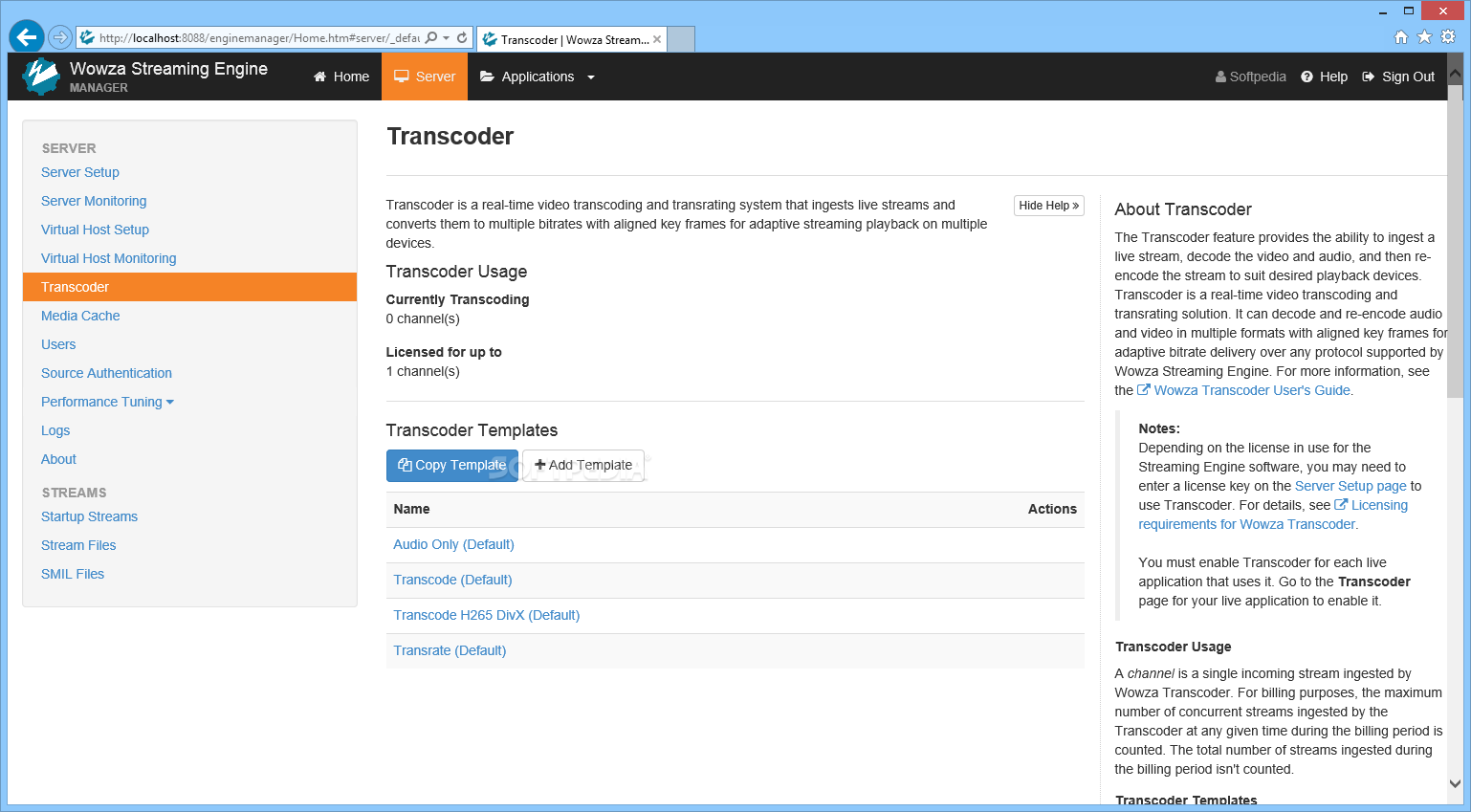Select the Server navigation tab
The height and width of the screenshot is (812, 1471).
point(425,77)
